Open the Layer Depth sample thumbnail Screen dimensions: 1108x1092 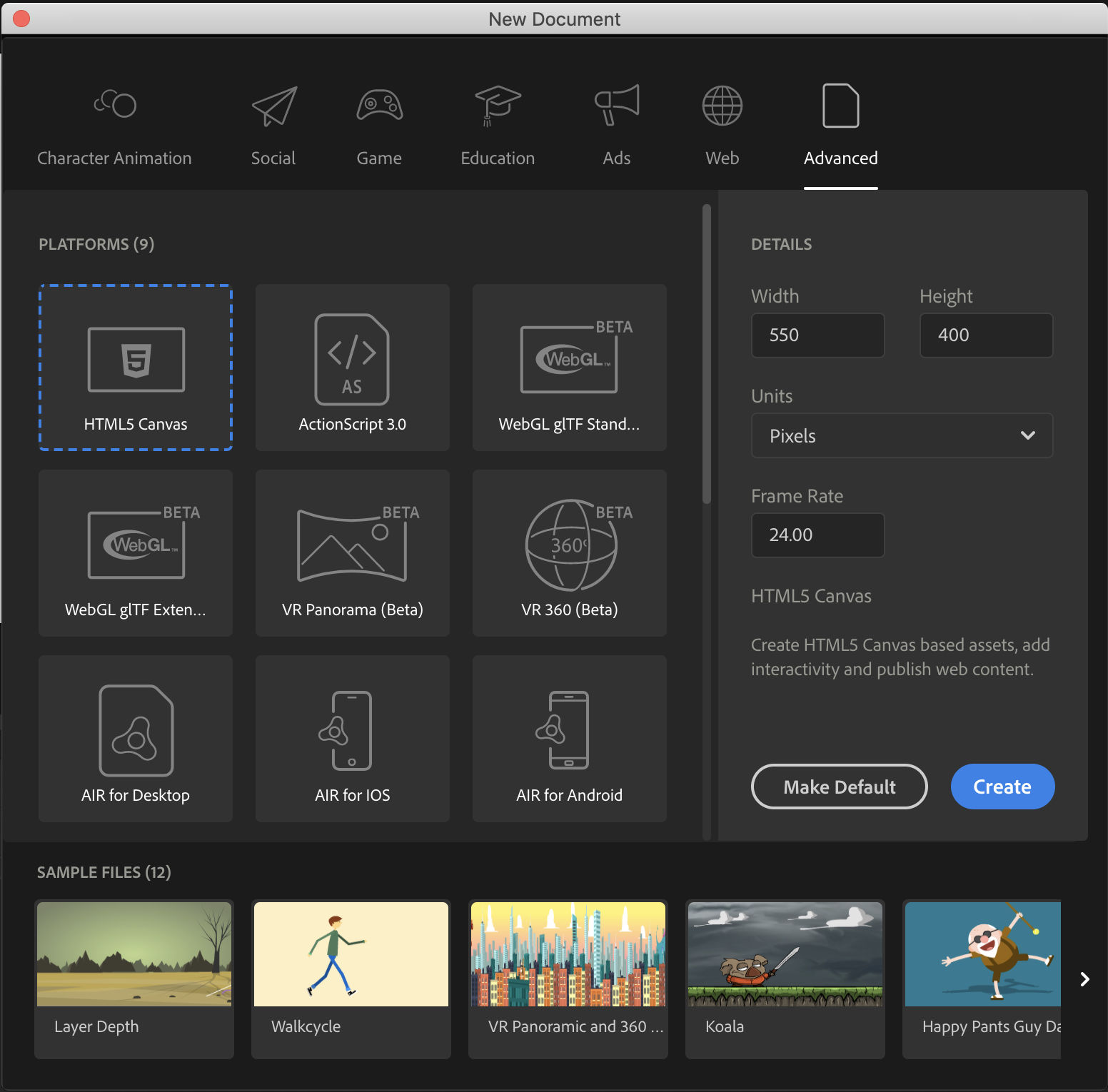click(134, 954)
